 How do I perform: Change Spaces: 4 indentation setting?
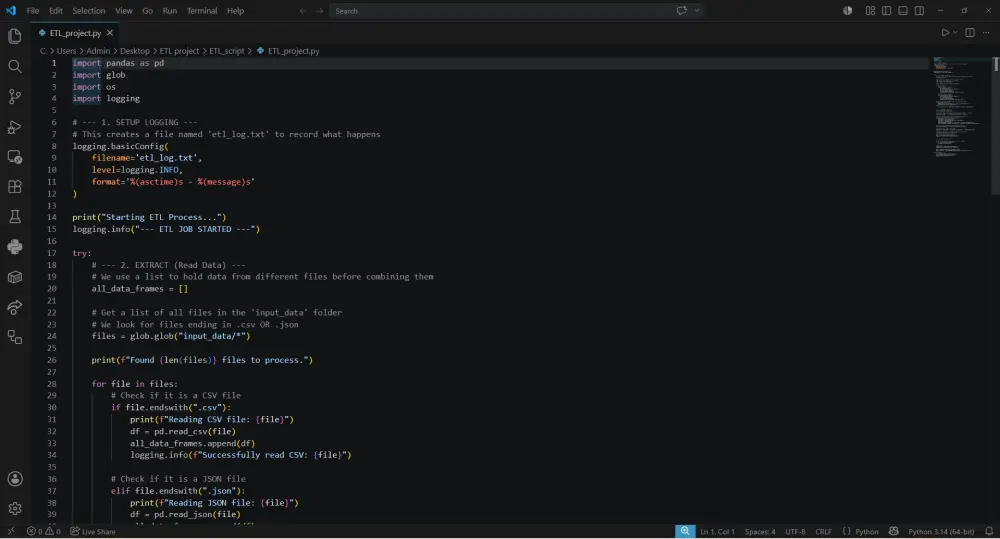pyautogui.click(x=760, y=531)
